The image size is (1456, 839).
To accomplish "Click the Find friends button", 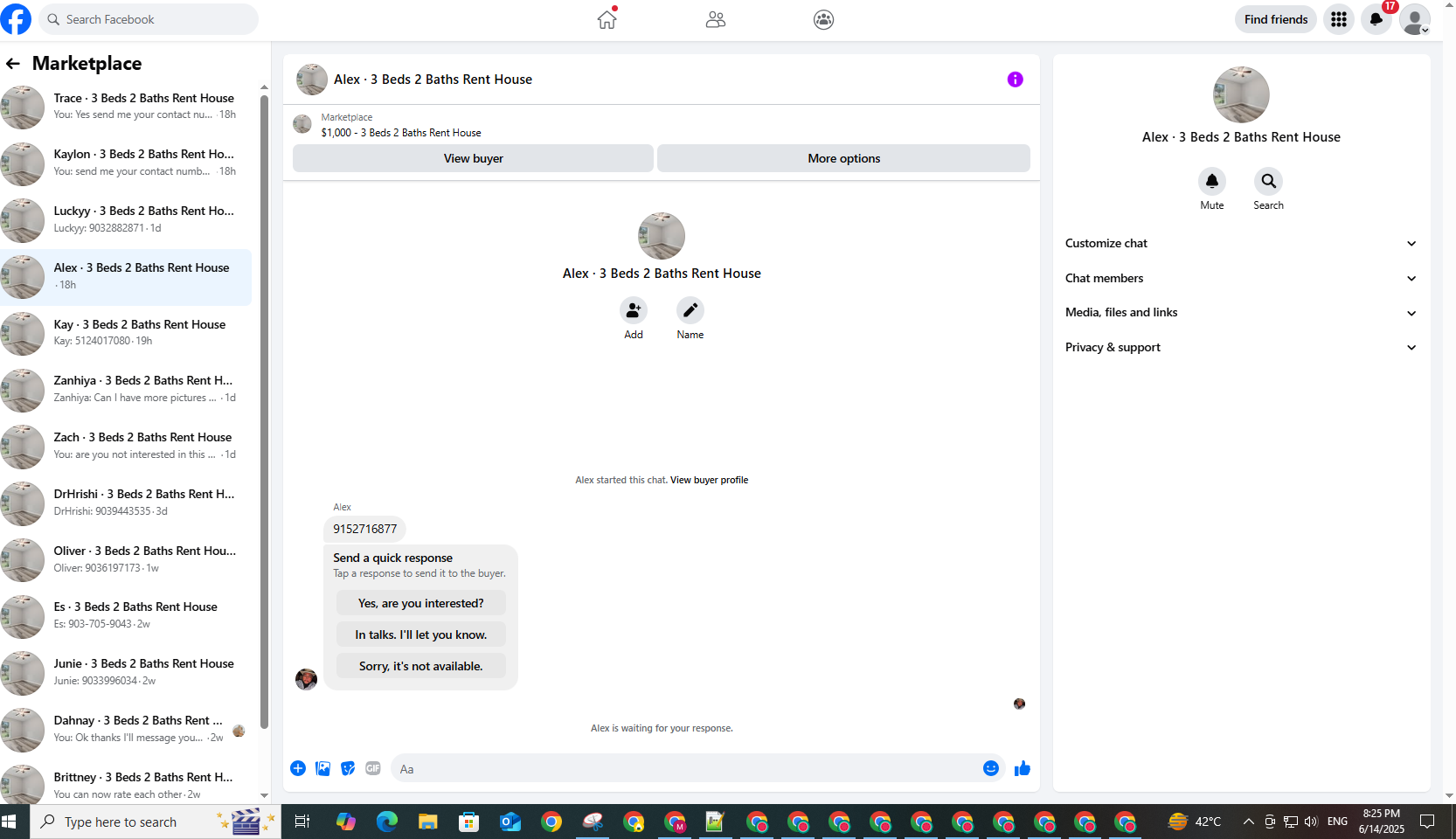I will click(x=1276, y=19).
